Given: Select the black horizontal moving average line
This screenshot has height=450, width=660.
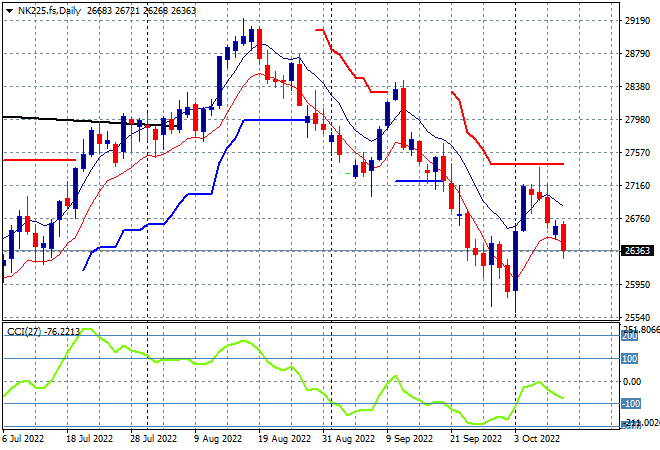Looking at the screenshot, I should click(x=86, y=120).
